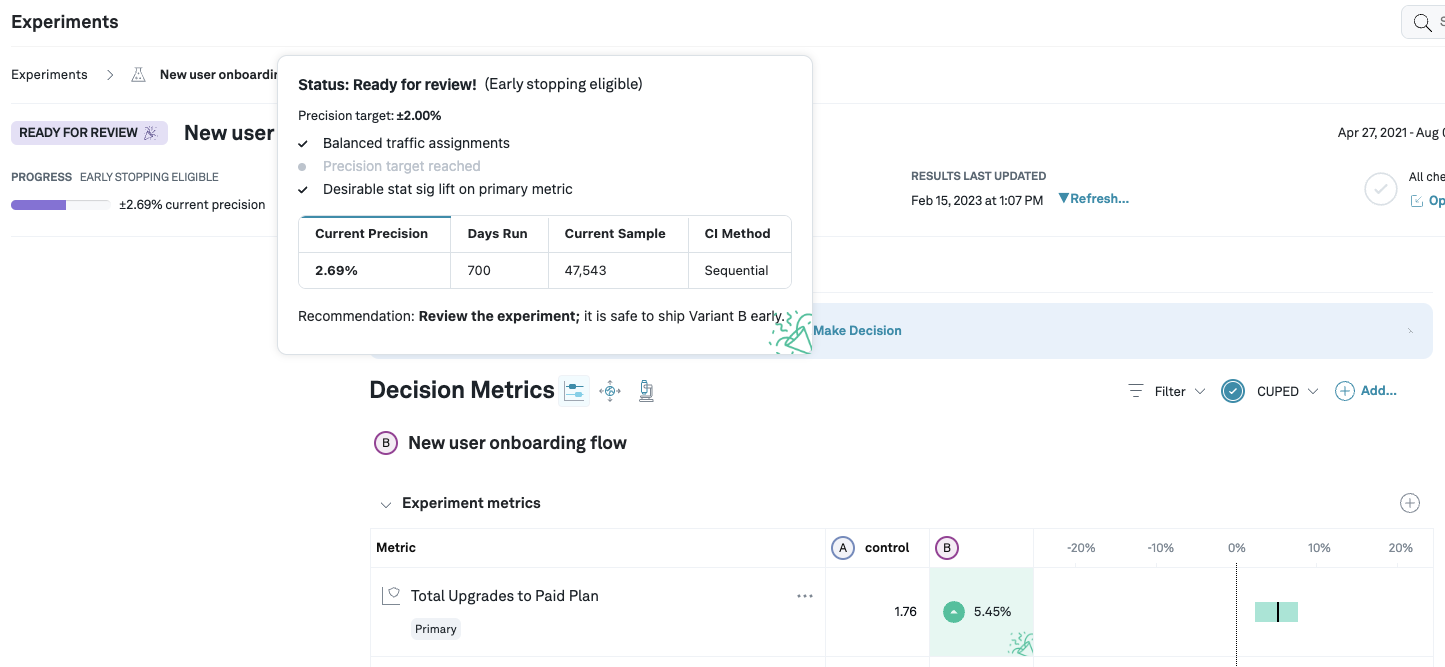Click the microscope icon beside Decision Metrics

(646, 391)
